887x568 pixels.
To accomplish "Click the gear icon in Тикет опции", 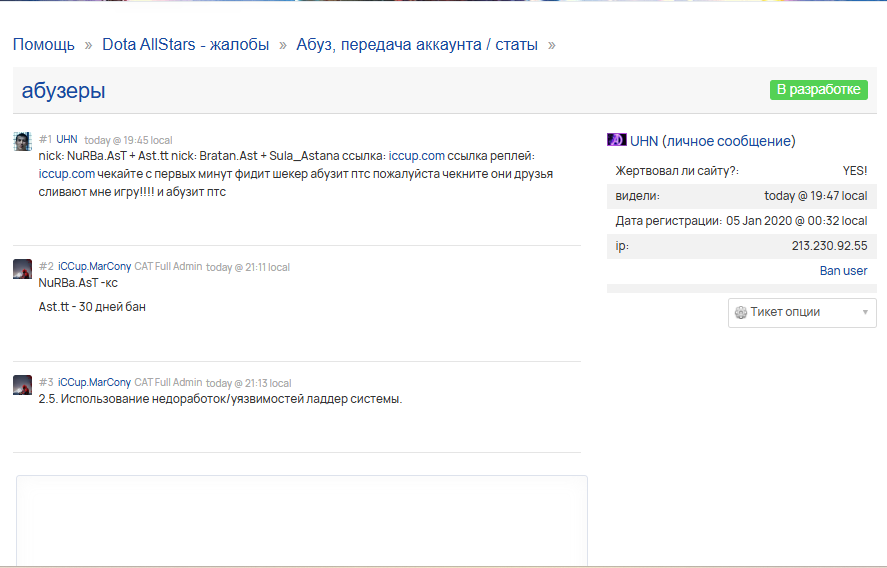I will [x=740, y=312].
